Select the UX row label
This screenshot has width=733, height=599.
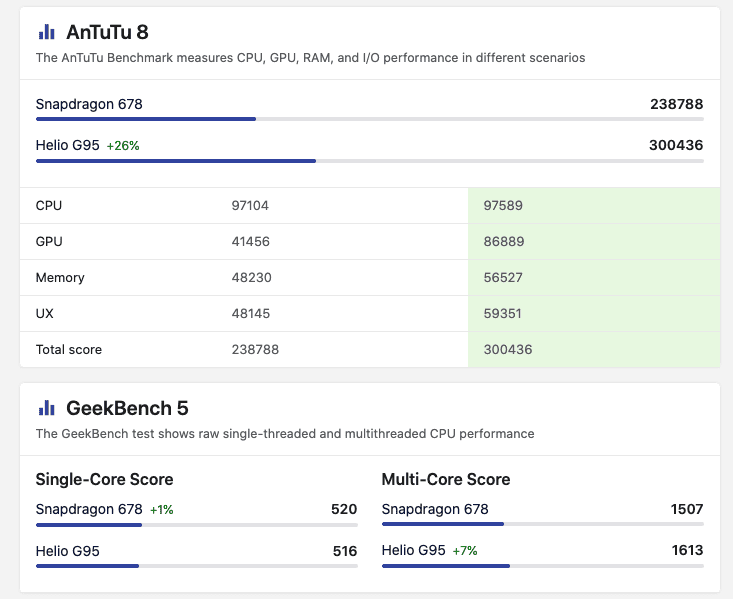pyautogui.click(x=45, y=314)
